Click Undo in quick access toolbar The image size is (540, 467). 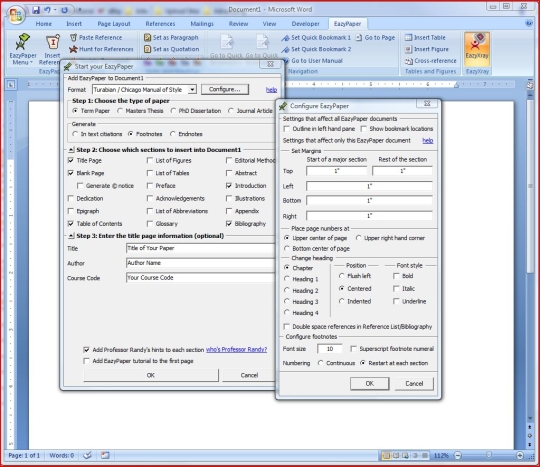[47, 10]
